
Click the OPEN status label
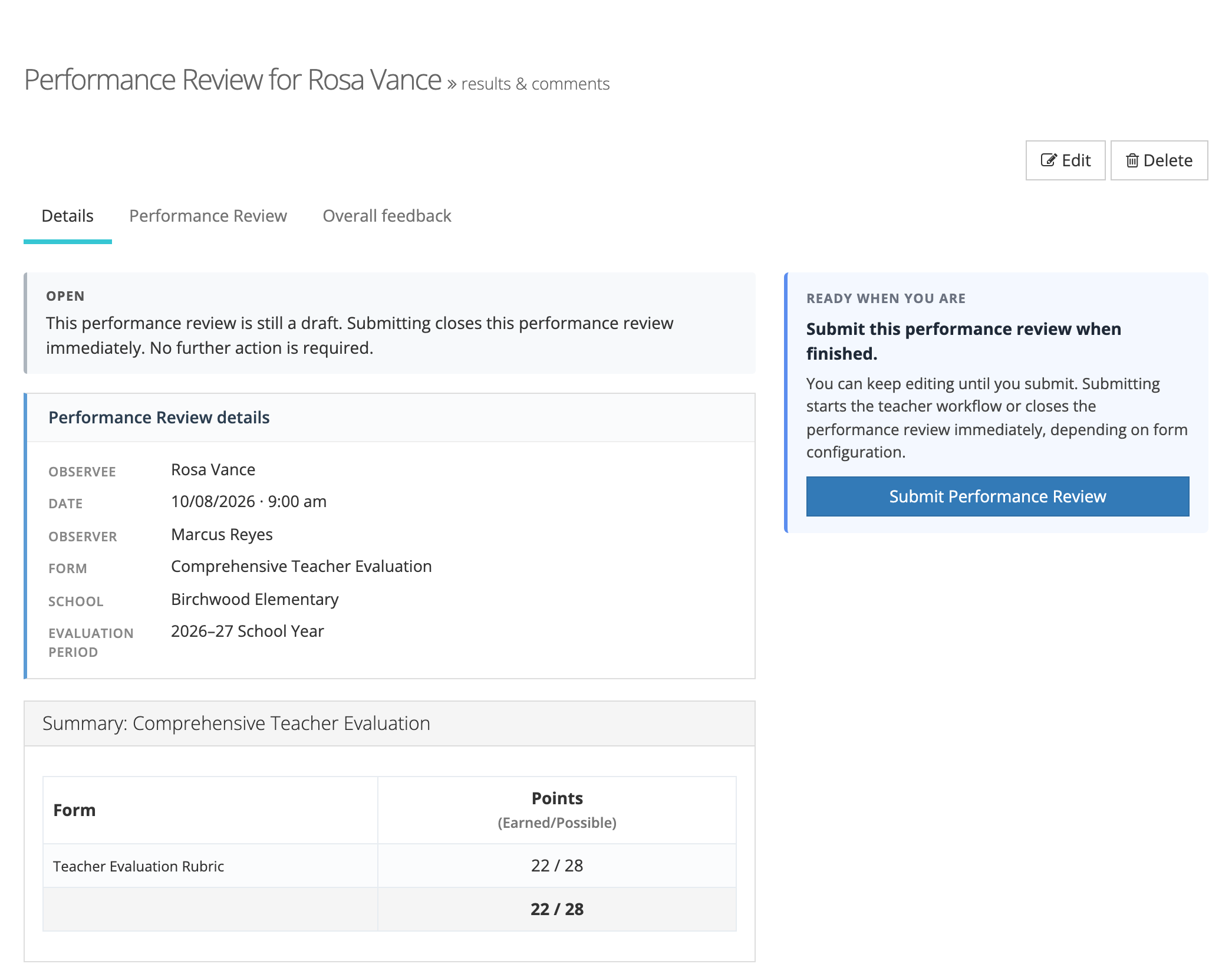(65, 296)
